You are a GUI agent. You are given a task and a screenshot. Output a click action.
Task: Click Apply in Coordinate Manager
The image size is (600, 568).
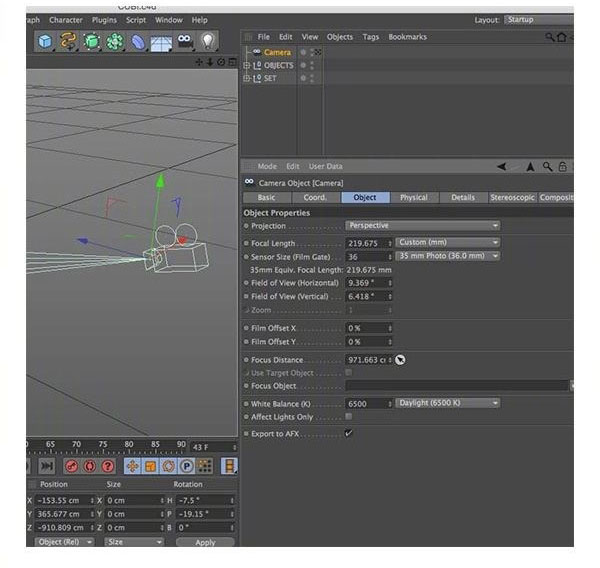point(205,542)
